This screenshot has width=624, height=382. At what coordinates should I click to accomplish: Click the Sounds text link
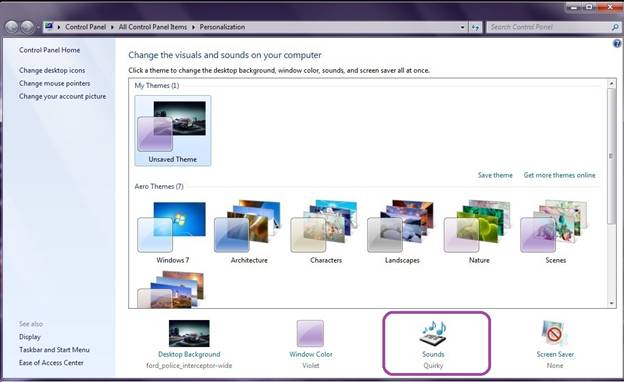click(x=433, y=354)
